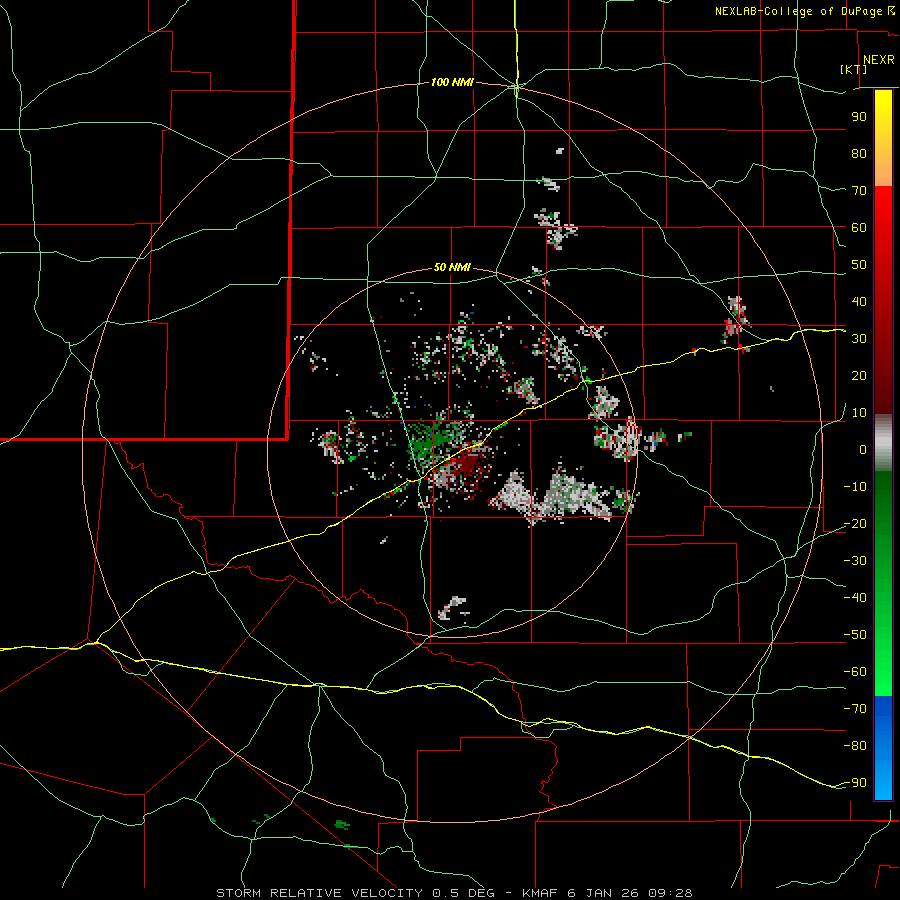Viewport: 900px width, 900px height.
Task: Select the -60 value on velocity scale
Action: (855, 672)
